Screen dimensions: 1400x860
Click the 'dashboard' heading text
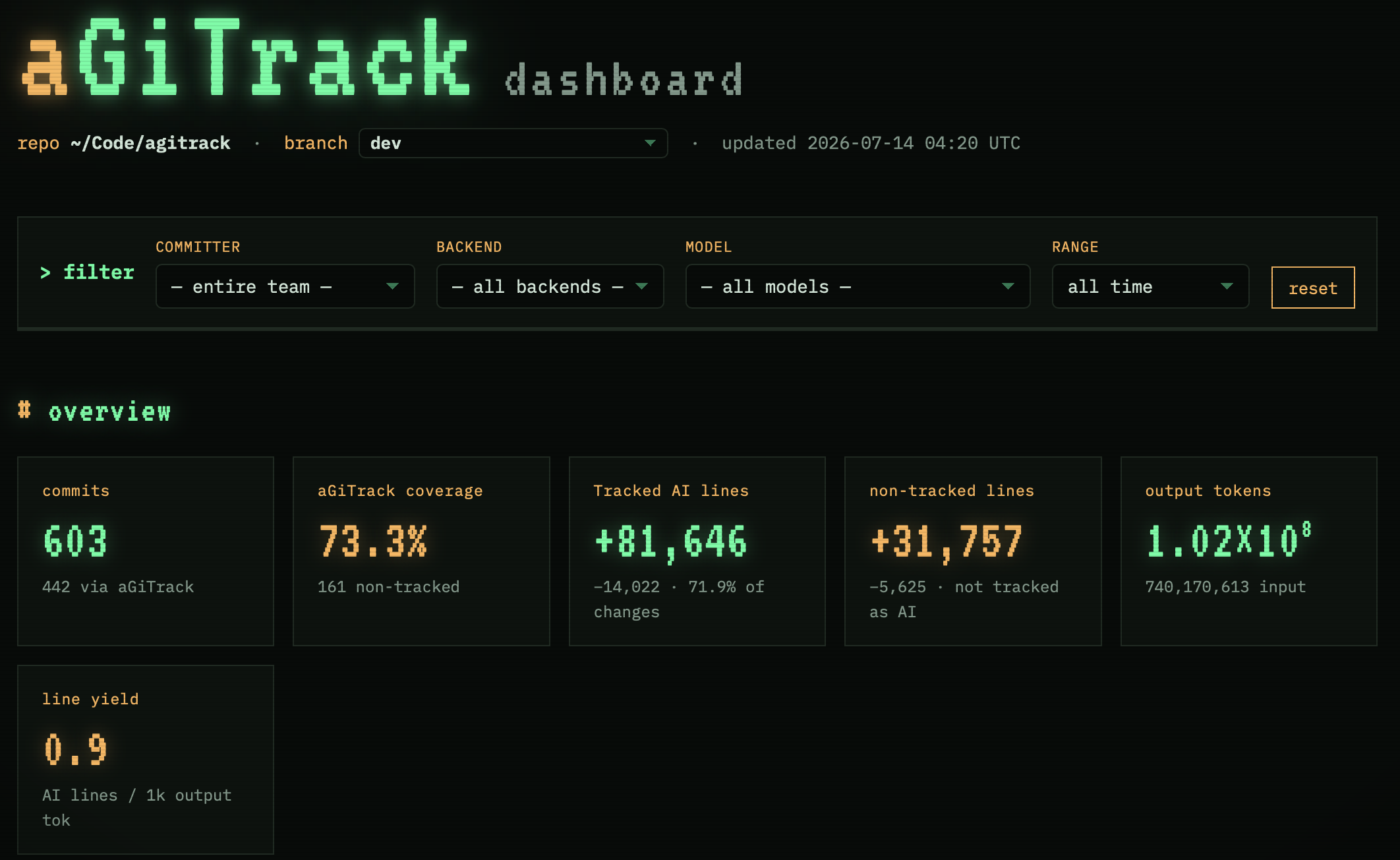624,80
